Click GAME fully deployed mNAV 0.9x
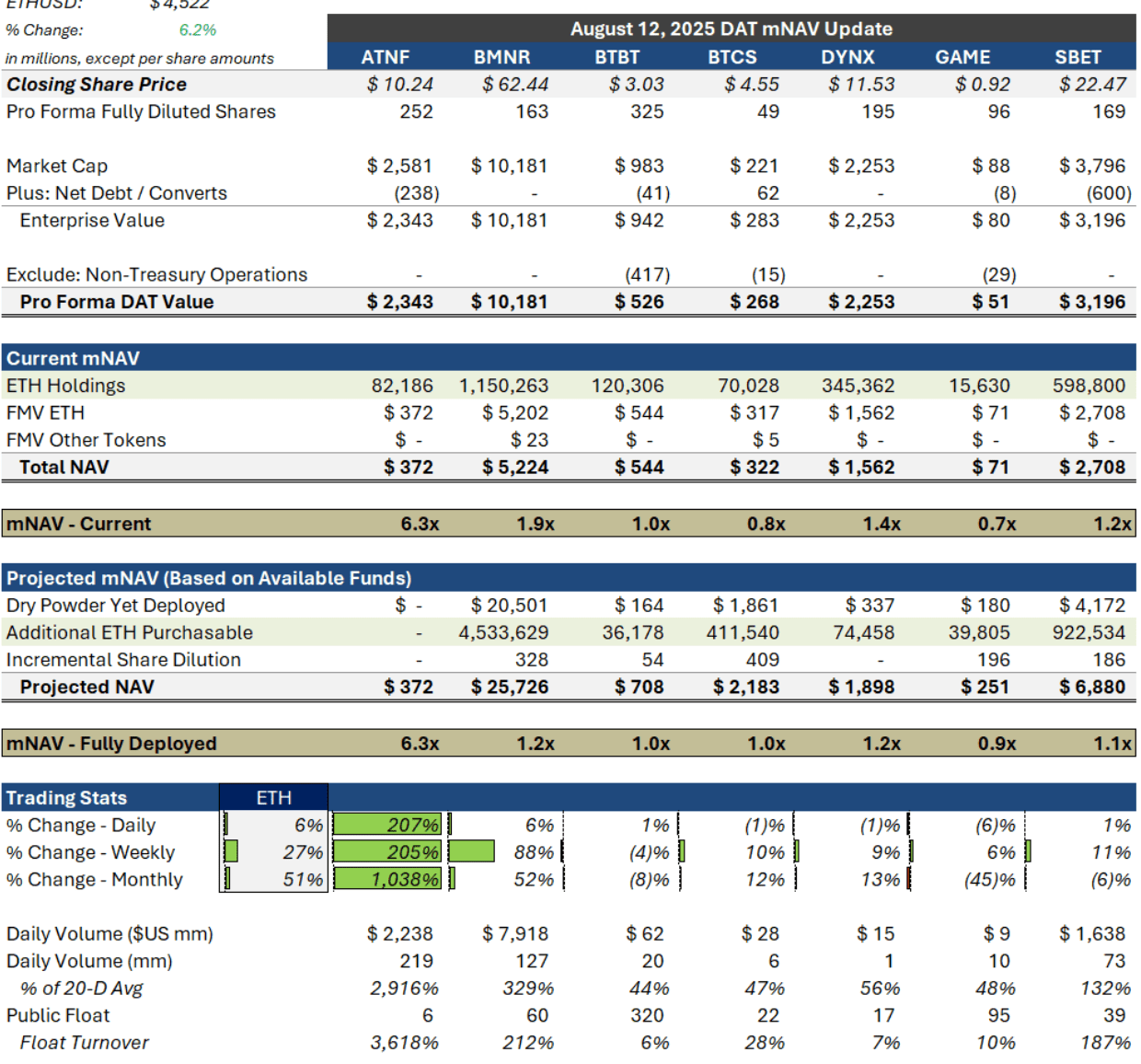The height and width of the screenshot is (1064, 1141). [x=997, y=744]
